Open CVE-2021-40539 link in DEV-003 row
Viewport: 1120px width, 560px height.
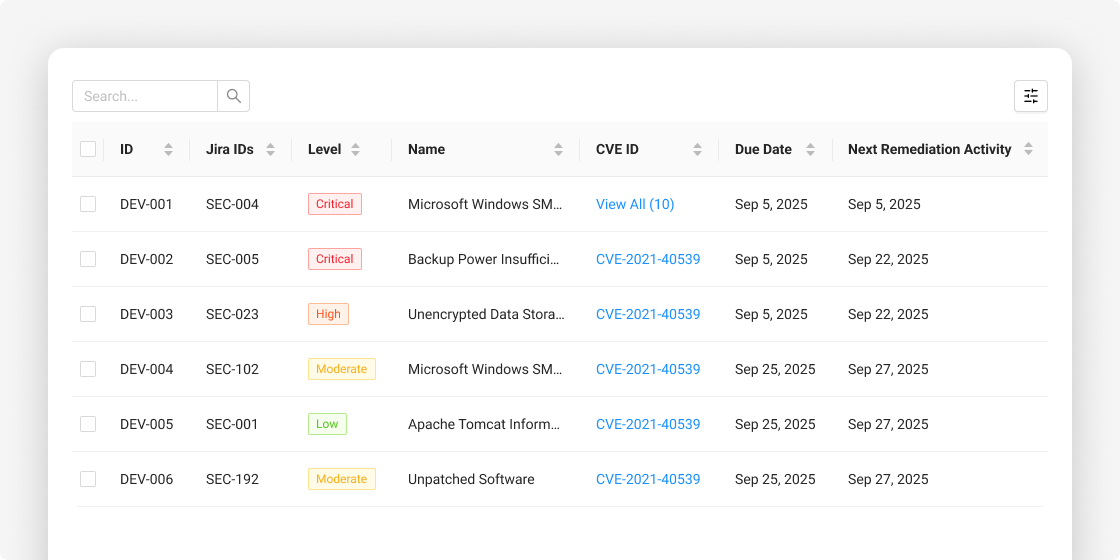[648, 314]
